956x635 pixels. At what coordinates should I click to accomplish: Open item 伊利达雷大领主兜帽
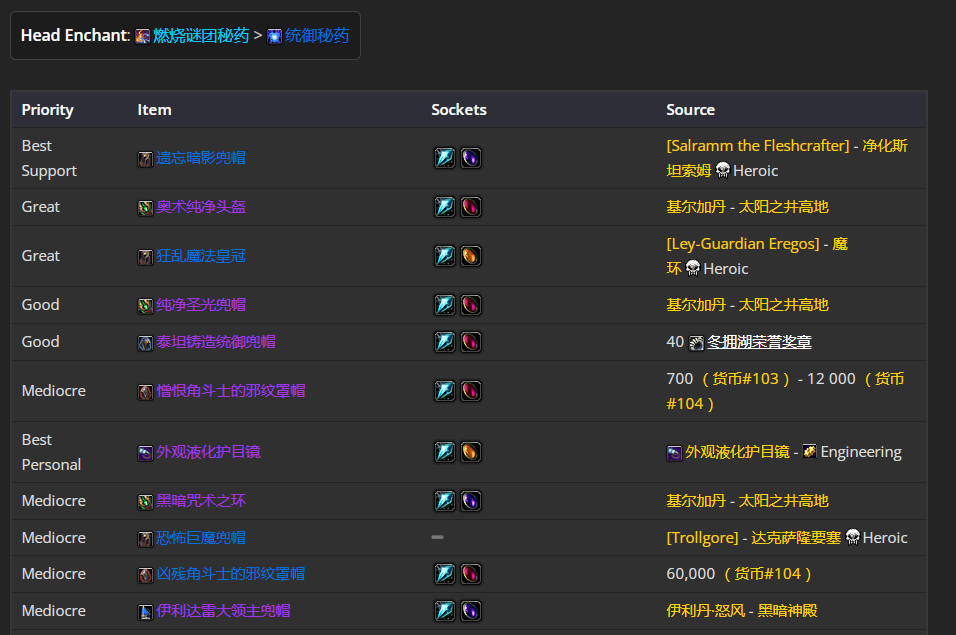(x=223, y=611)
